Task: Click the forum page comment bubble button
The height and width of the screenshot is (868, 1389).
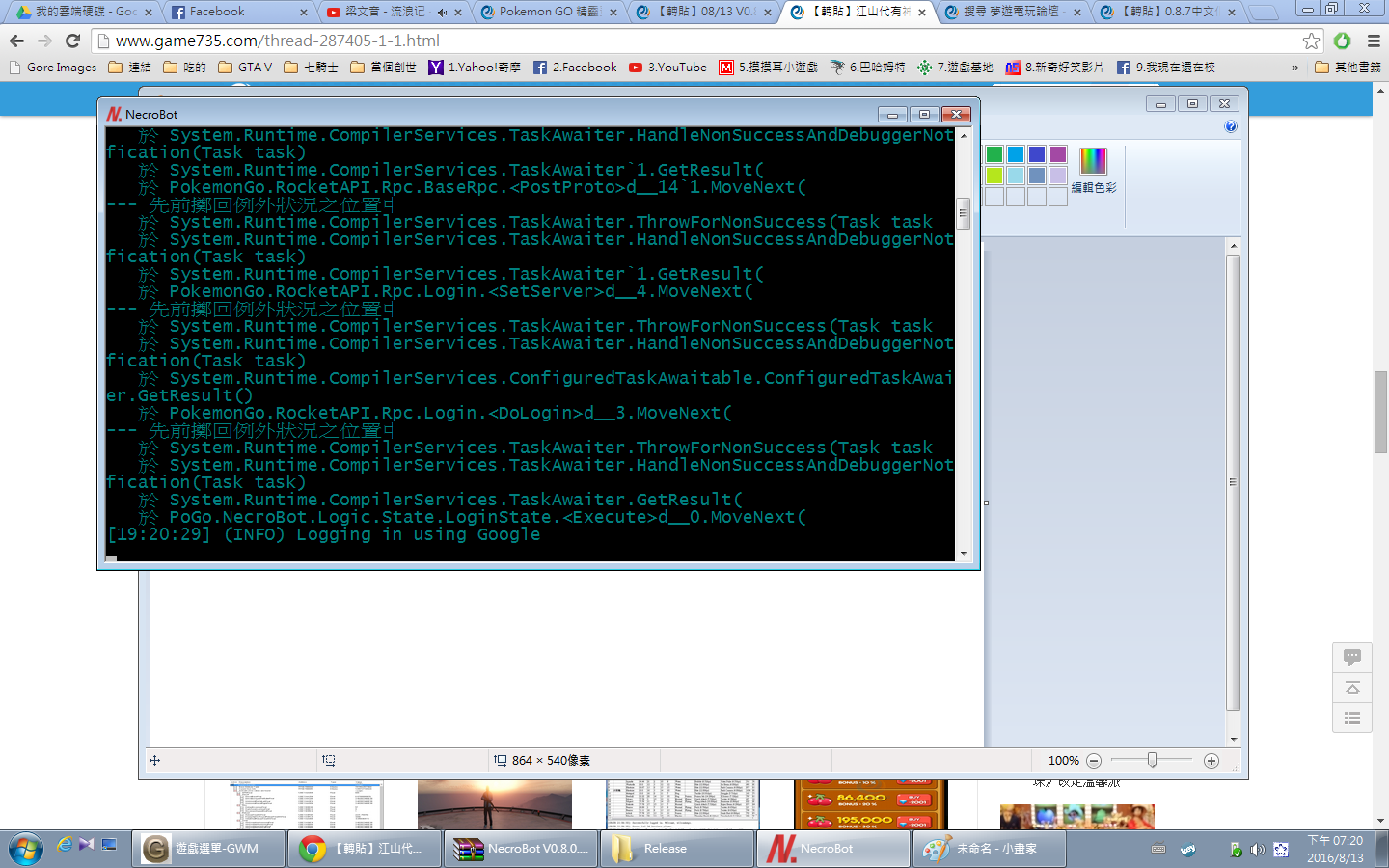Action: (1352, 658)
